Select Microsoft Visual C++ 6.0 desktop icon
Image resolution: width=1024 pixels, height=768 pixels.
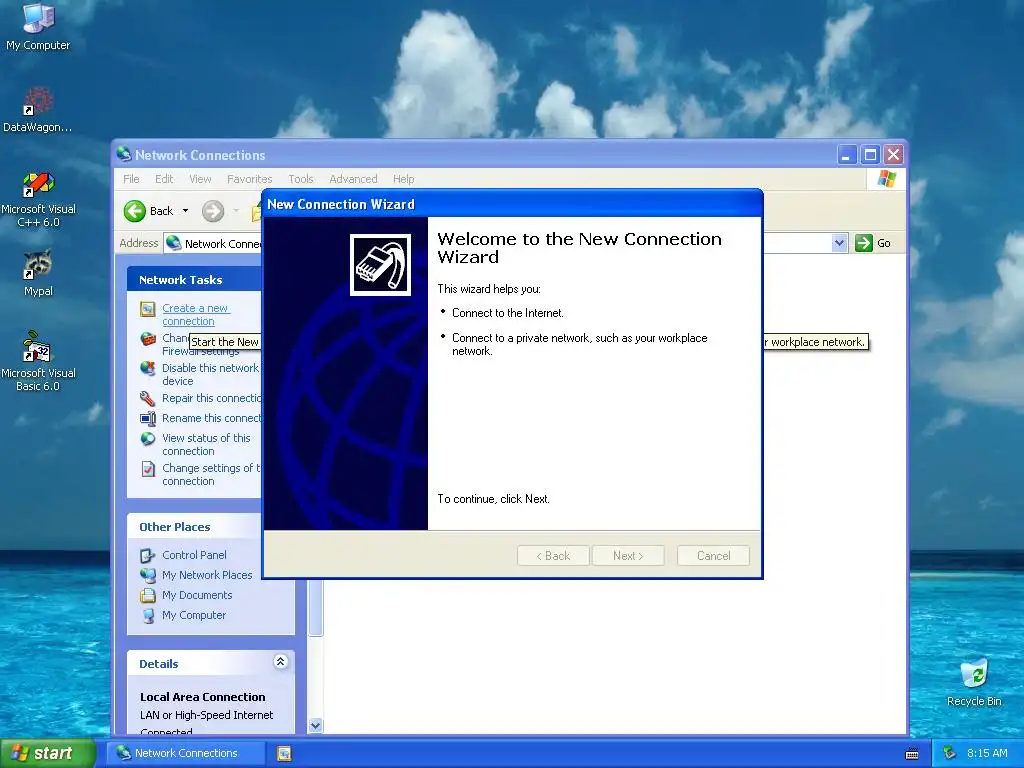[38, 199]
